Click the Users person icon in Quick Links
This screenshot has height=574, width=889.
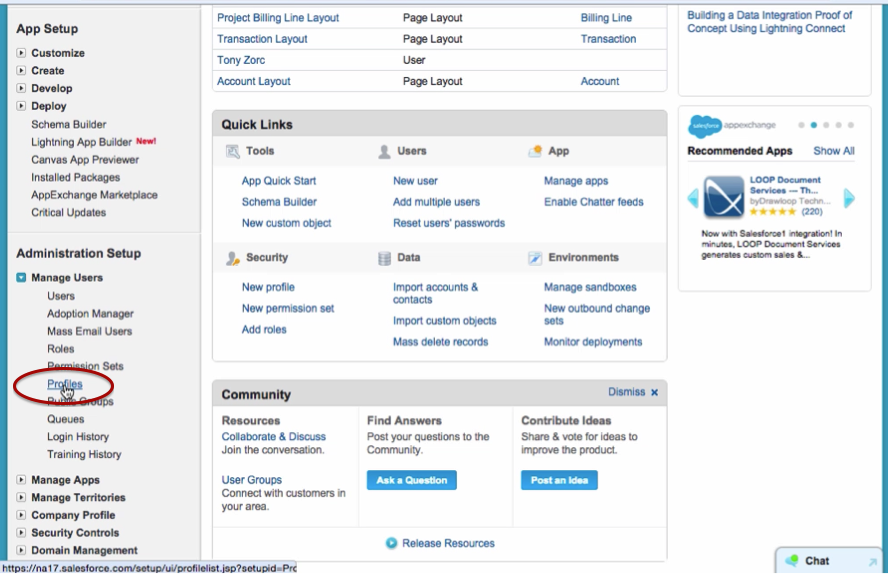[x=384, y=151]
